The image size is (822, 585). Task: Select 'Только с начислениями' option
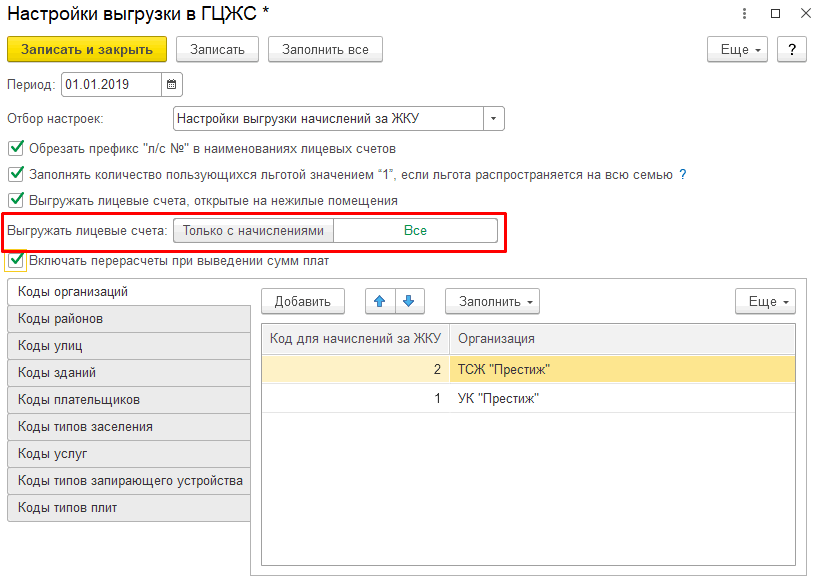point(253,231)
